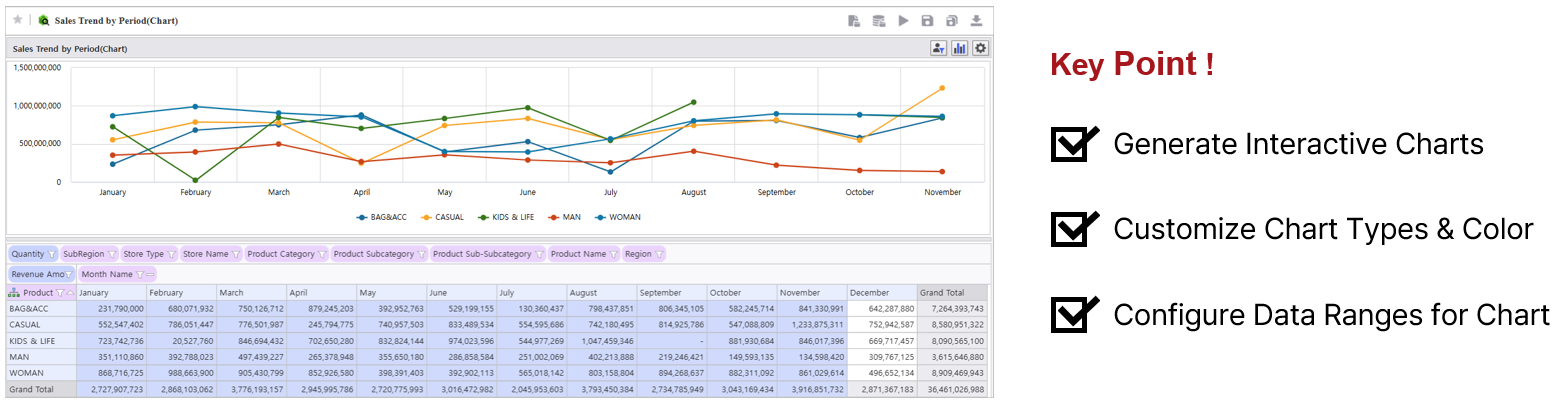Select the WOMAN row label in table
The width and height of the screenshot is (1553, 401).
pyautogui.click(x=25, y=372)
